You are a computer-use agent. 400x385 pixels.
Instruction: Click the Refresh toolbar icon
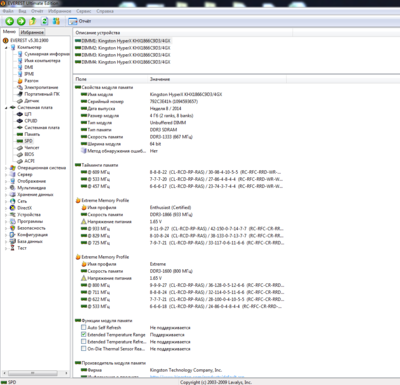pyautogui.click(x=44, y=21)
